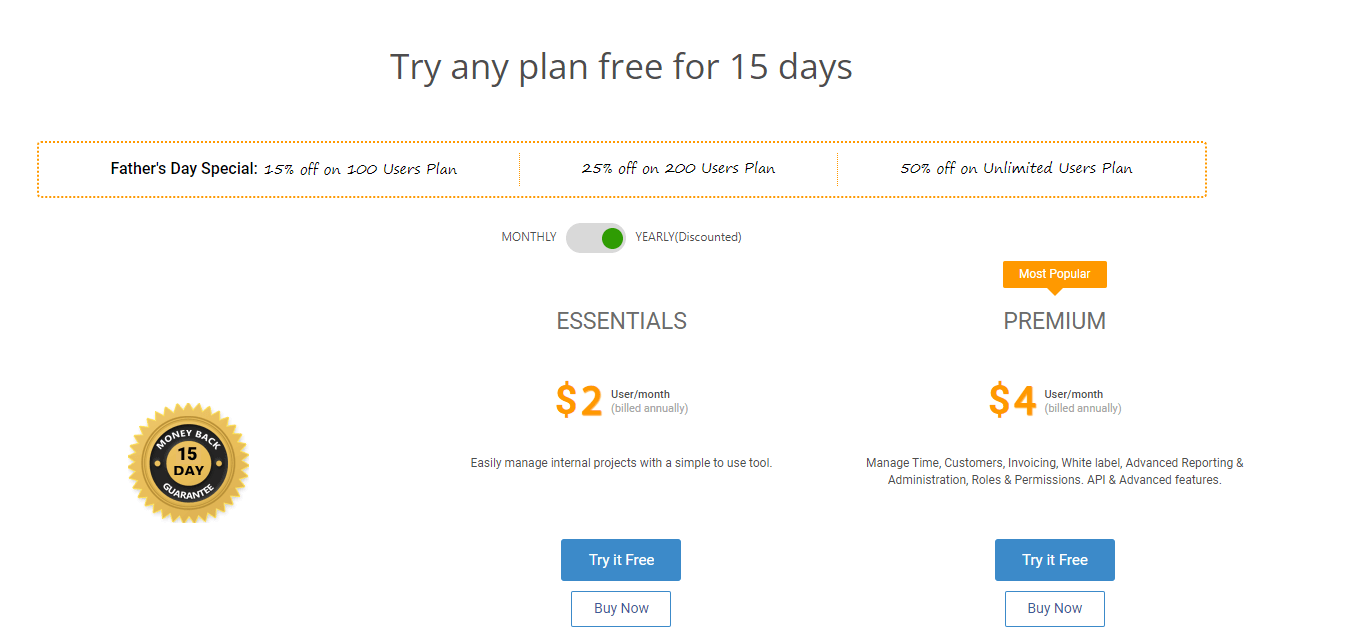Buy the Essentials plan now
The height and width of the screenshot is (636, 1352).
coord(621,608)
